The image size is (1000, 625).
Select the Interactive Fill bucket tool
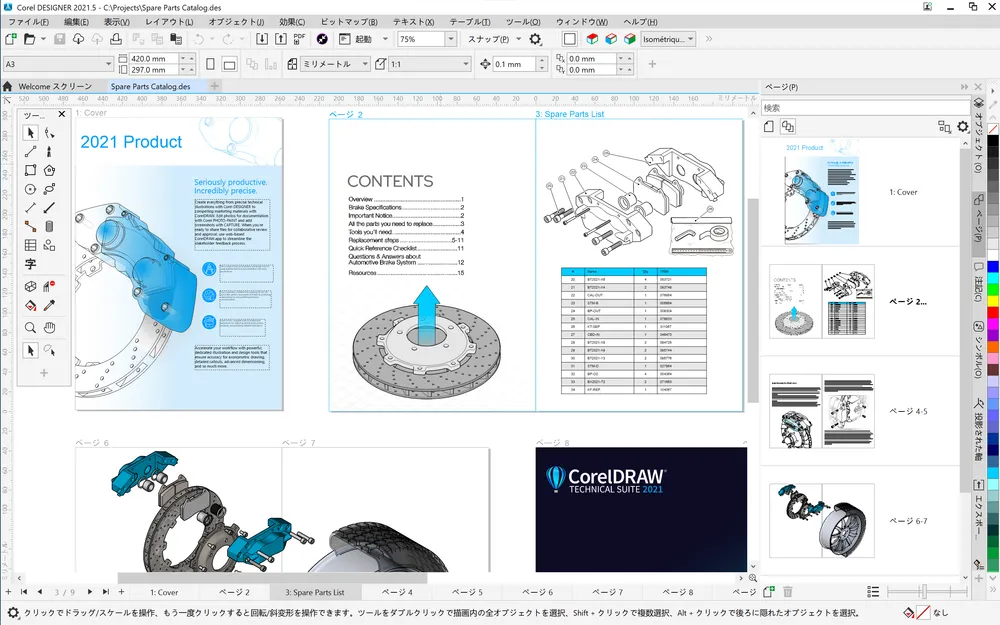pos(30,305)
